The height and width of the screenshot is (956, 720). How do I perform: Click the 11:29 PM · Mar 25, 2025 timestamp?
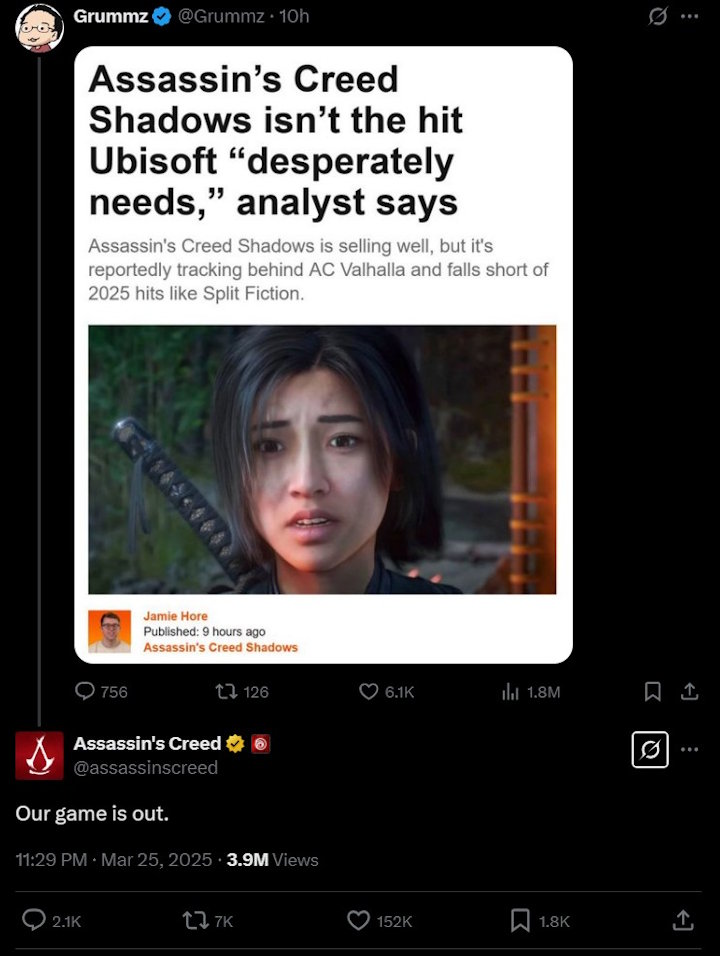114,859
